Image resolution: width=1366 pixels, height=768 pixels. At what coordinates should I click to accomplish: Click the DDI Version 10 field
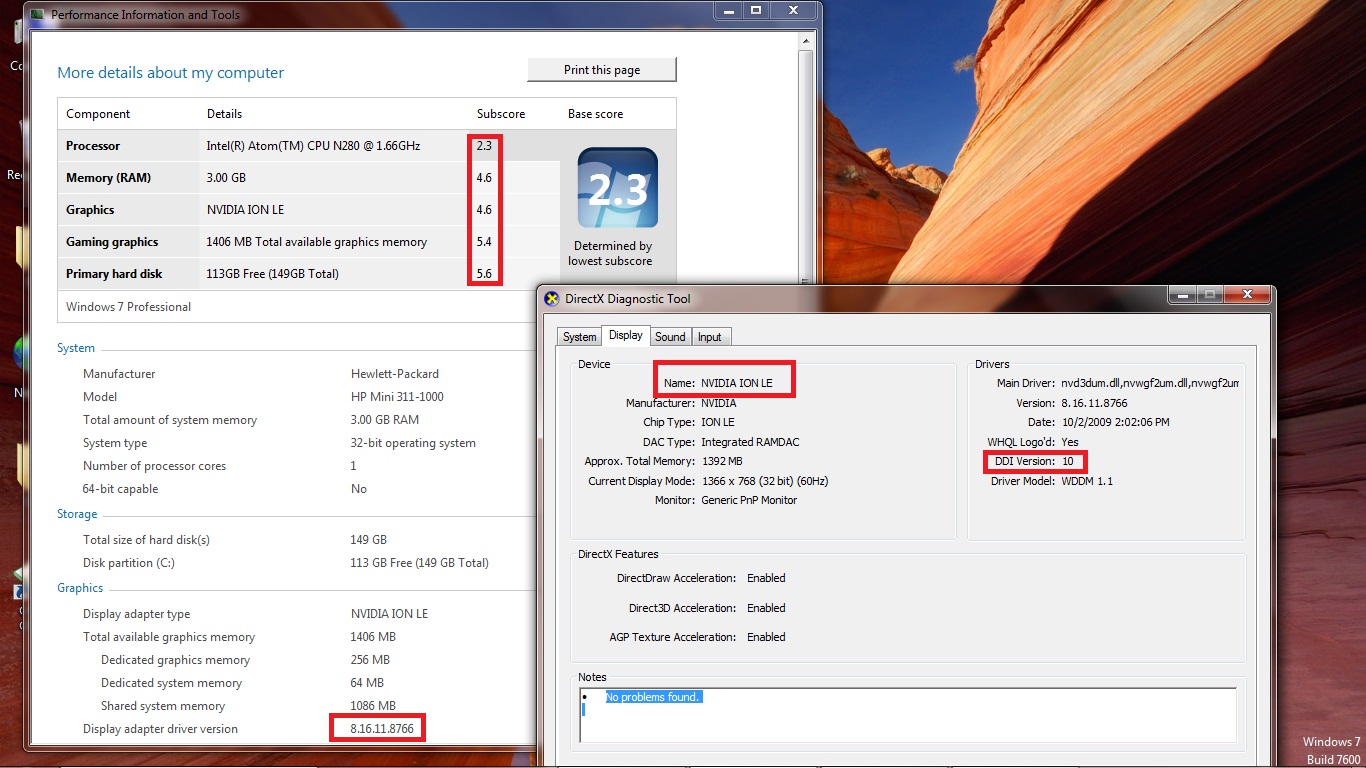(x=1034, y=461)
